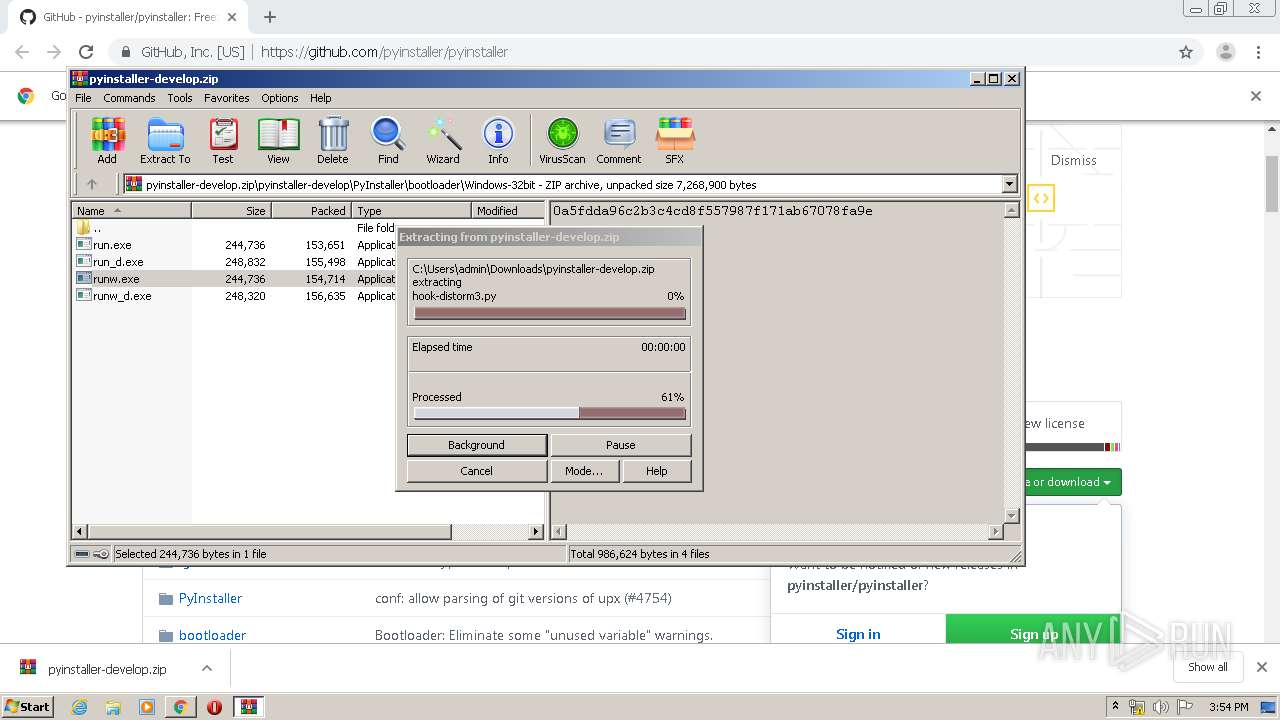Sort by the Packed column header
The height and width of the screenshot is (720, 1280).
coord(312,210)
